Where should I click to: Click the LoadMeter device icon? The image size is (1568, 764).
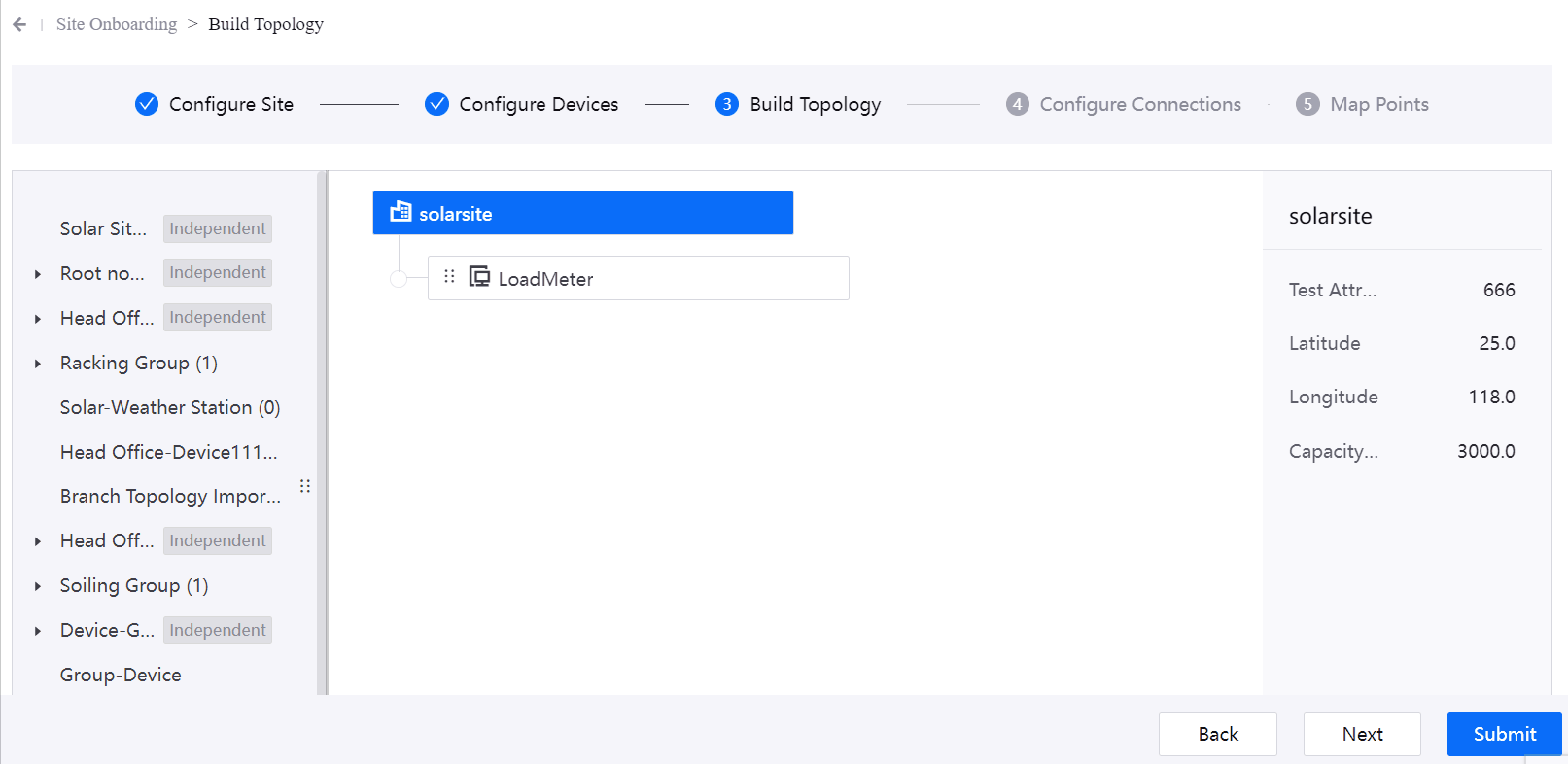coord(479,277)
